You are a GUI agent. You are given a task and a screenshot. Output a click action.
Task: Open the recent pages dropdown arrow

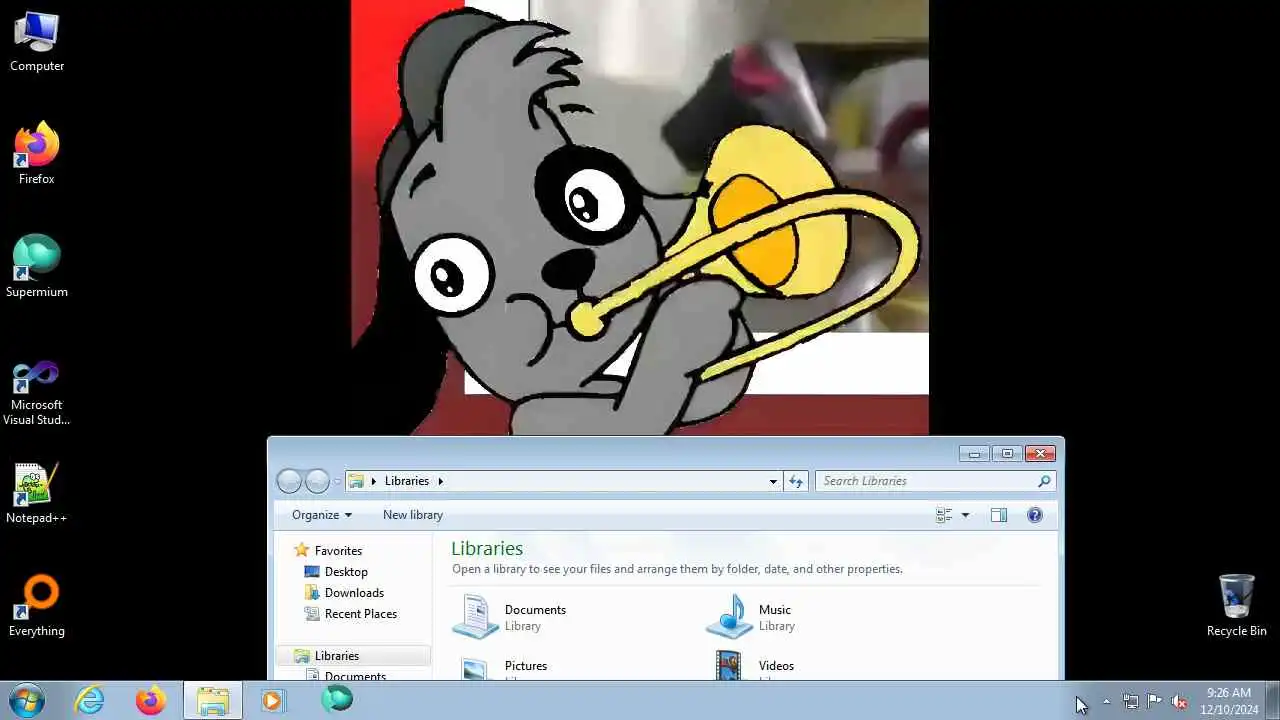point(337,482)
